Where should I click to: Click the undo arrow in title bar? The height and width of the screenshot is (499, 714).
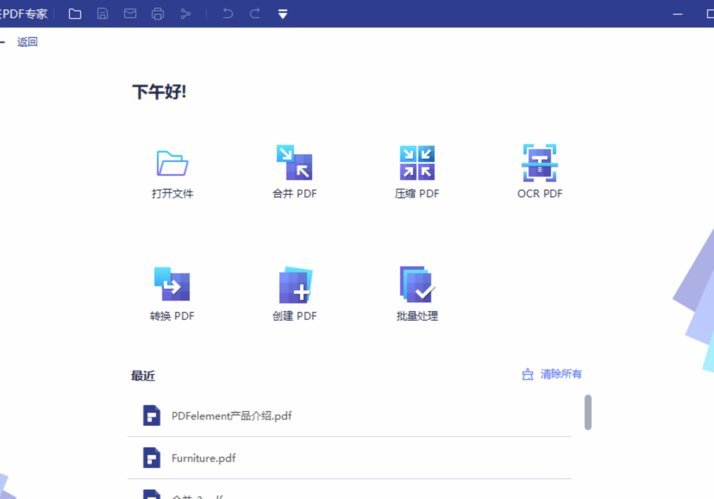click(x=228, y=14)
